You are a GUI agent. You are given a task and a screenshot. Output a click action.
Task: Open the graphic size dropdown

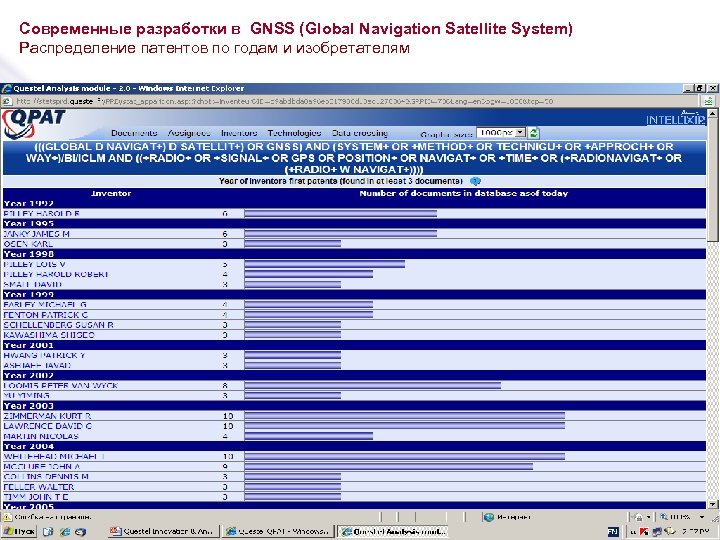520,133
